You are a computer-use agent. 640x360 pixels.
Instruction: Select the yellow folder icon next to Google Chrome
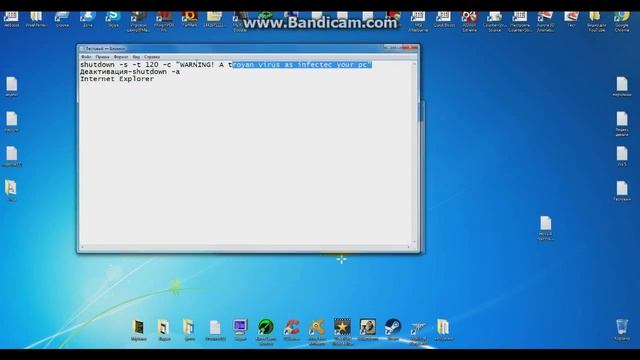coord(596,21)
